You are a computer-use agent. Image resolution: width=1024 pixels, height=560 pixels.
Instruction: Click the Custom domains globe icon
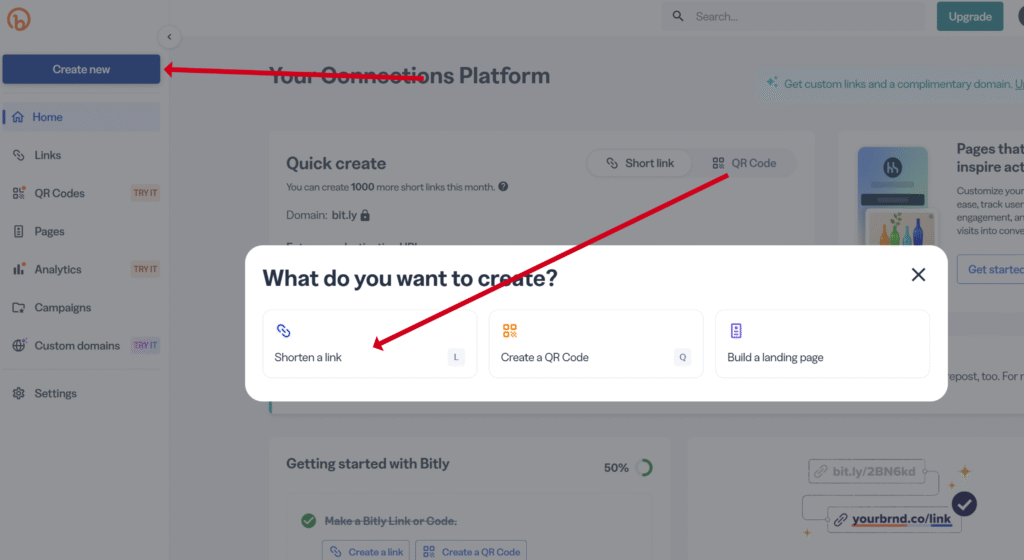pos(18,345)
